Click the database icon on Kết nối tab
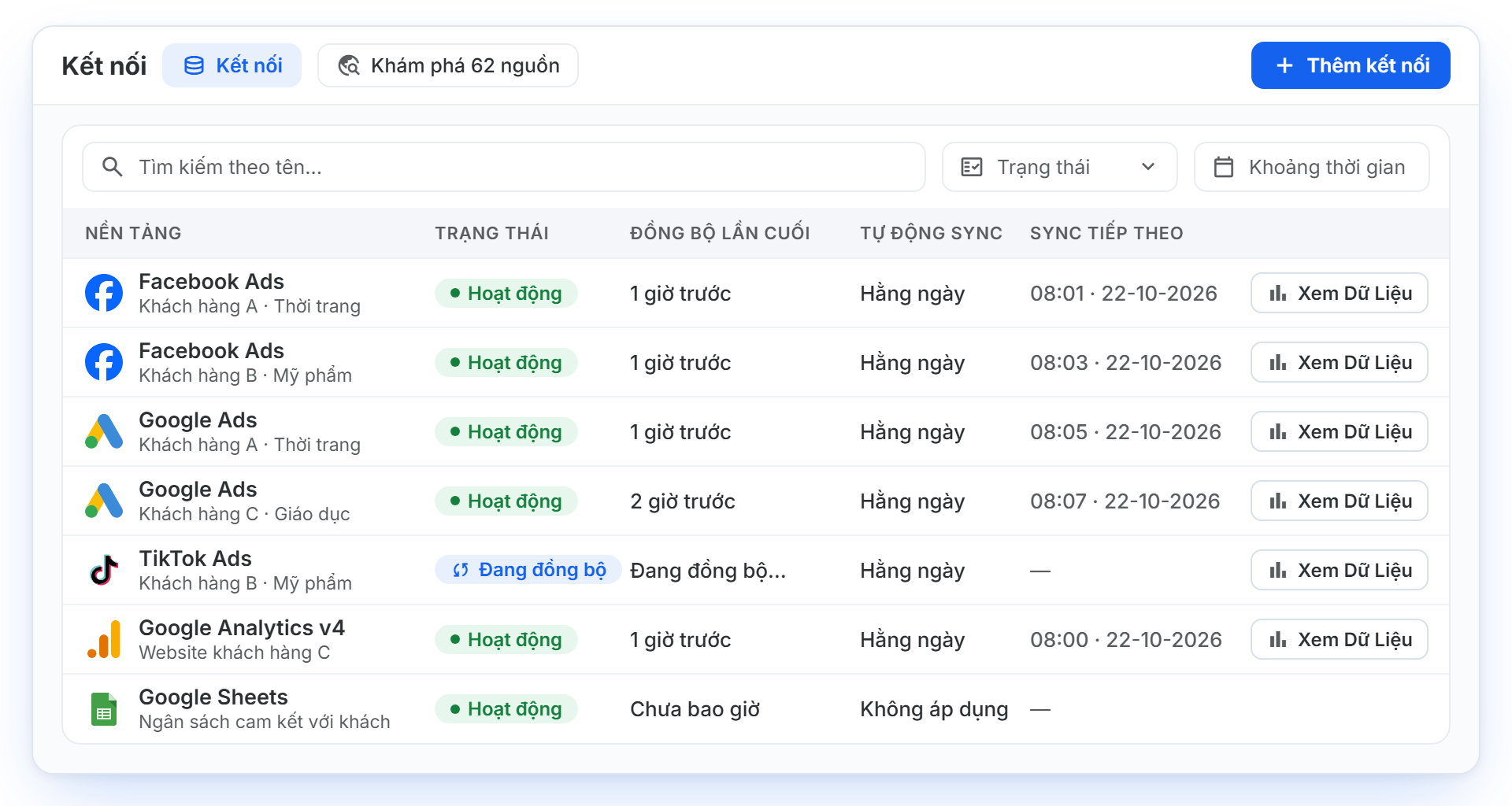 click(194, 65)
